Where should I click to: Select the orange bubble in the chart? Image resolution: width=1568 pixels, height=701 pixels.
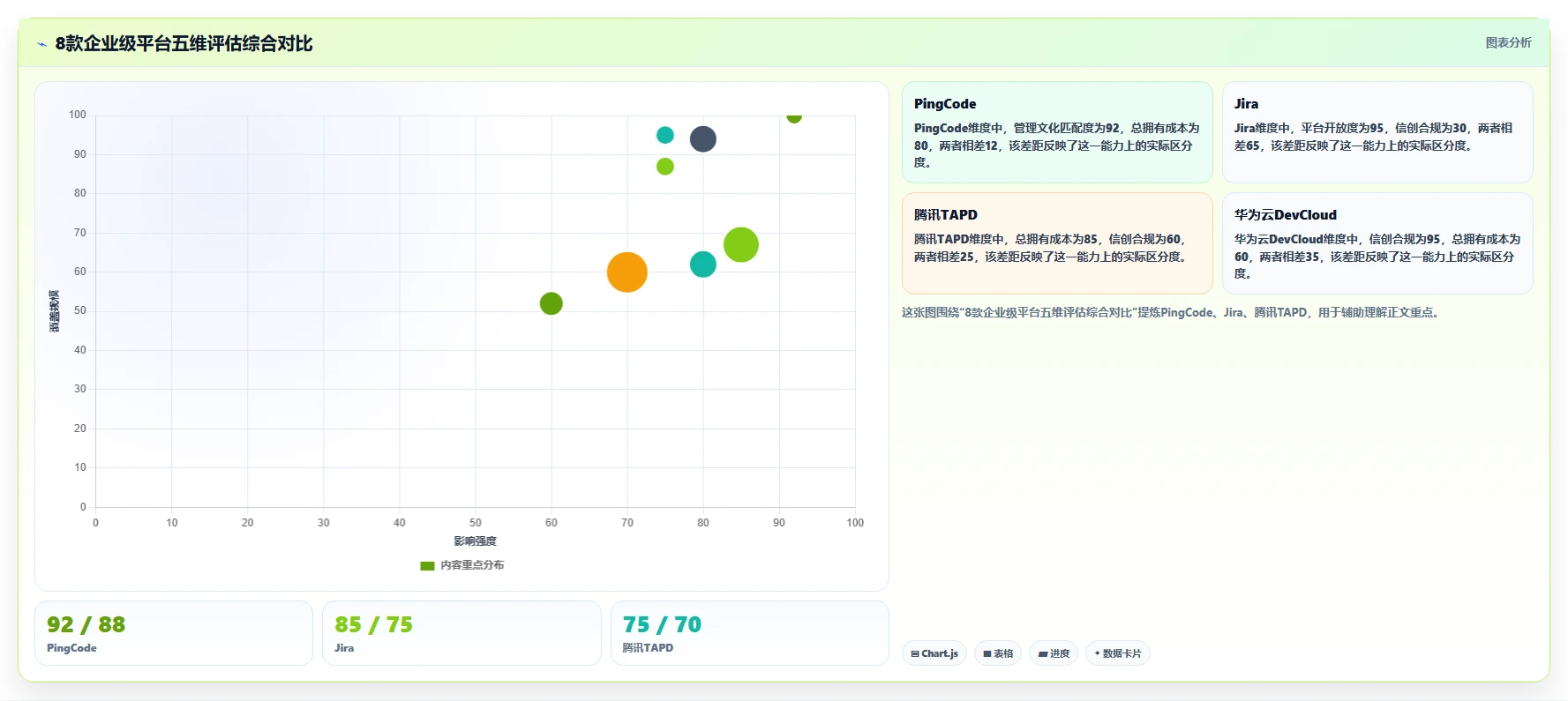pyautogui.click(x=627, y=272)
